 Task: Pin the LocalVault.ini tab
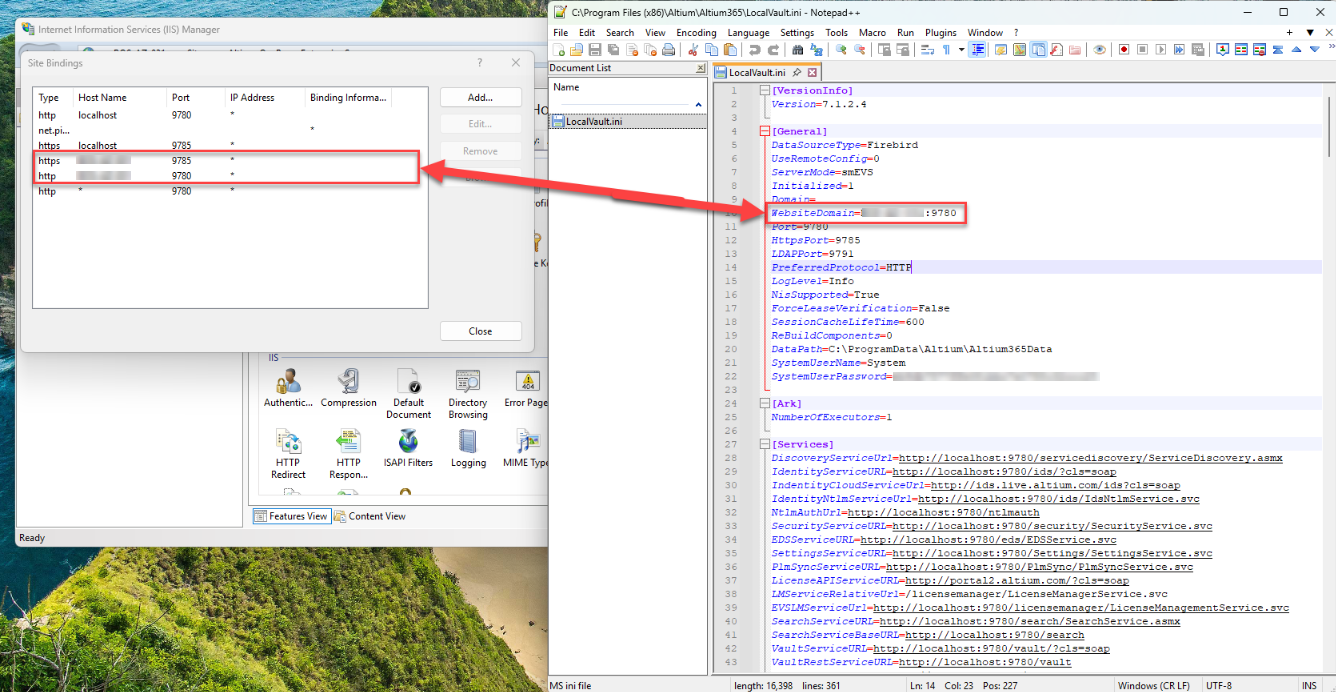796,72
